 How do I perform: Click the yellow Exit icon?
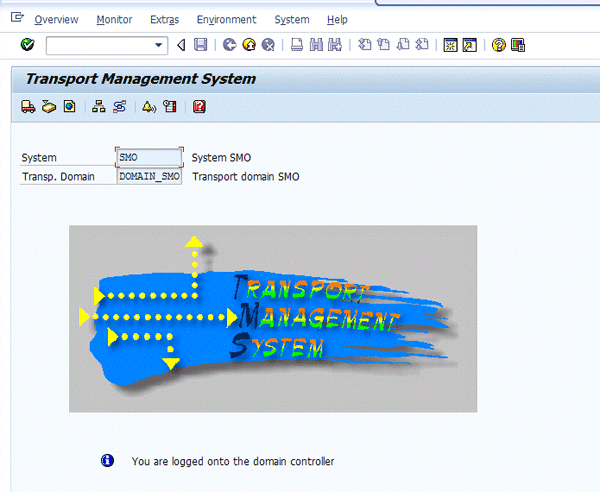pyautogui.click(x=249, y=45)
